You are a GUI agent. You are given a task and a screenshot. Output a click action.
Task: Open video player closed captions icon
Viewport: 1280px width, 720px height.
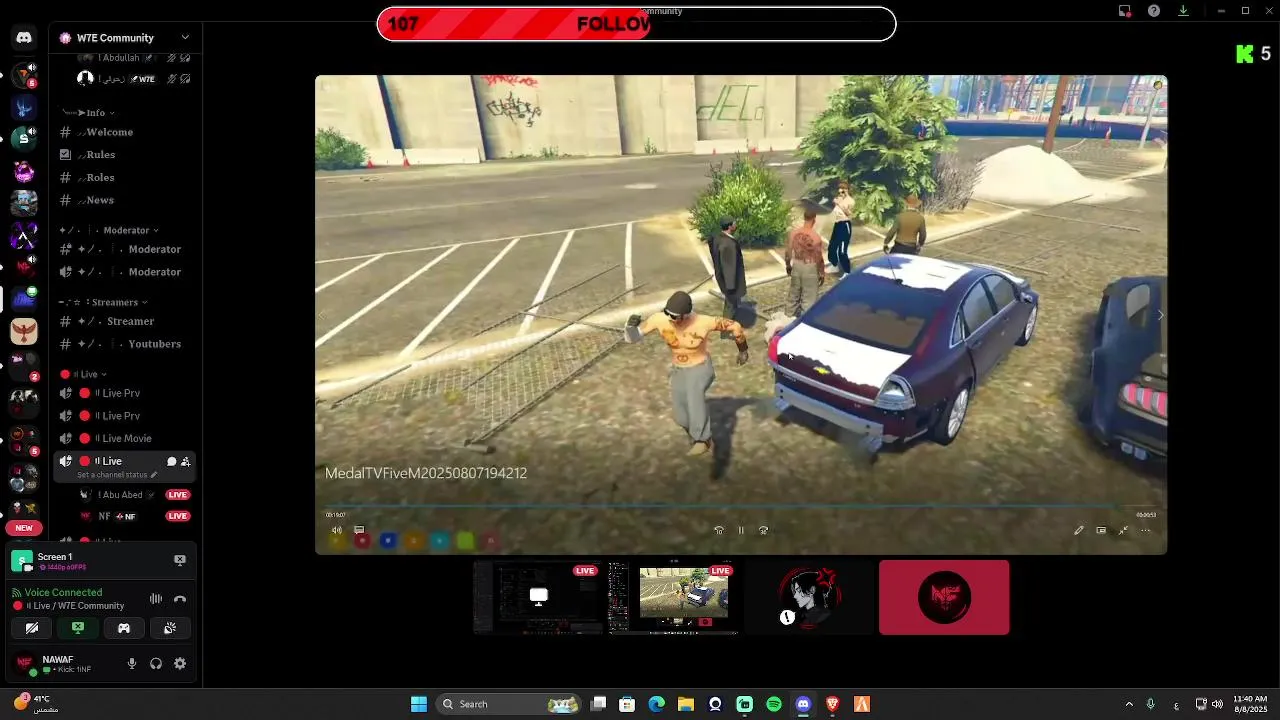[x=359, y=530]
